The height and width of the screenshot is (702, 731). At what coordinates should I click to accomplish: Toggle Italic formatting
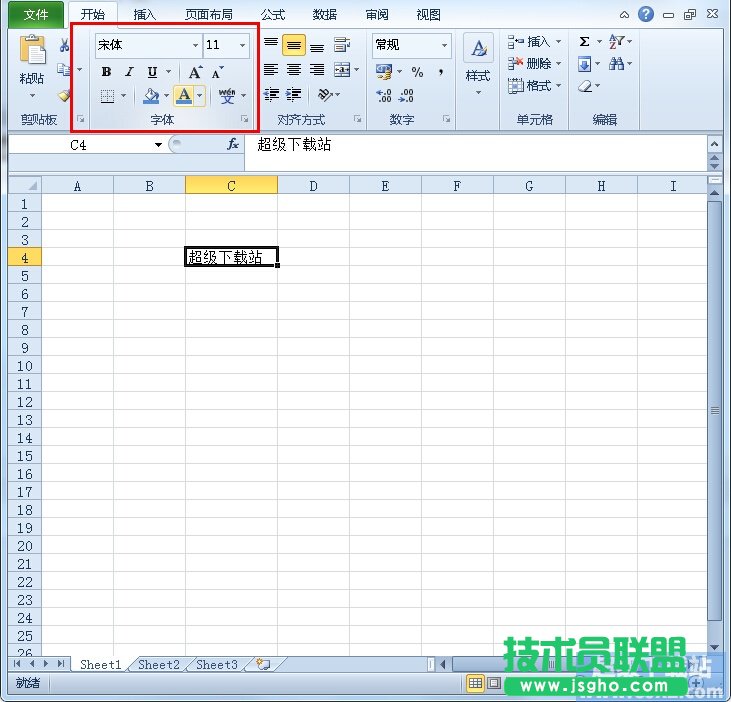[x=129, y=72]
